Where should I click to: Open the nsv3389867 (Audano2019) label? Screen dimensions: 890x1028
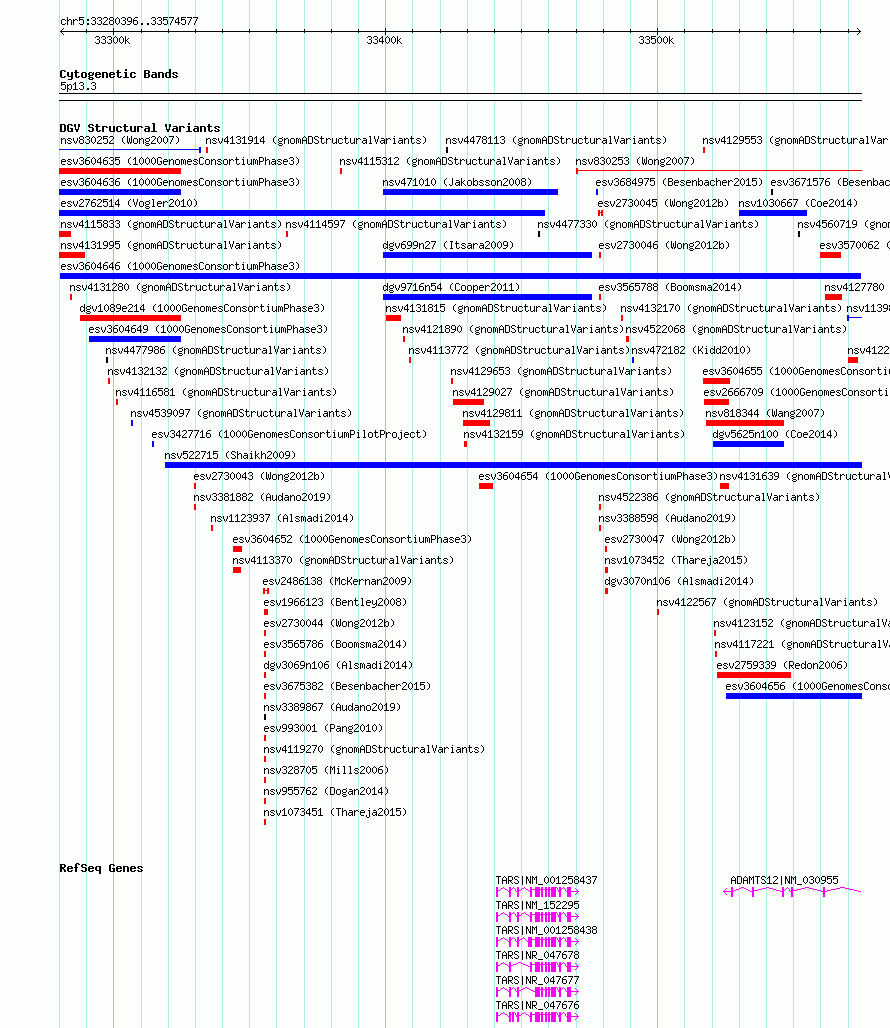click(332, 707)
